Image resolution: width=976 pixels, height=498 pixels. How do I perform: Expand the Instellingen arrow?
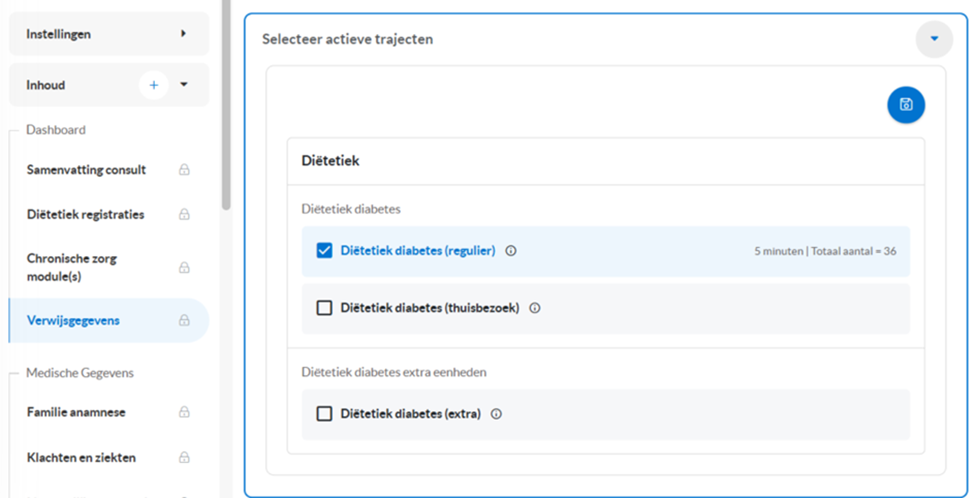(183, 34)
